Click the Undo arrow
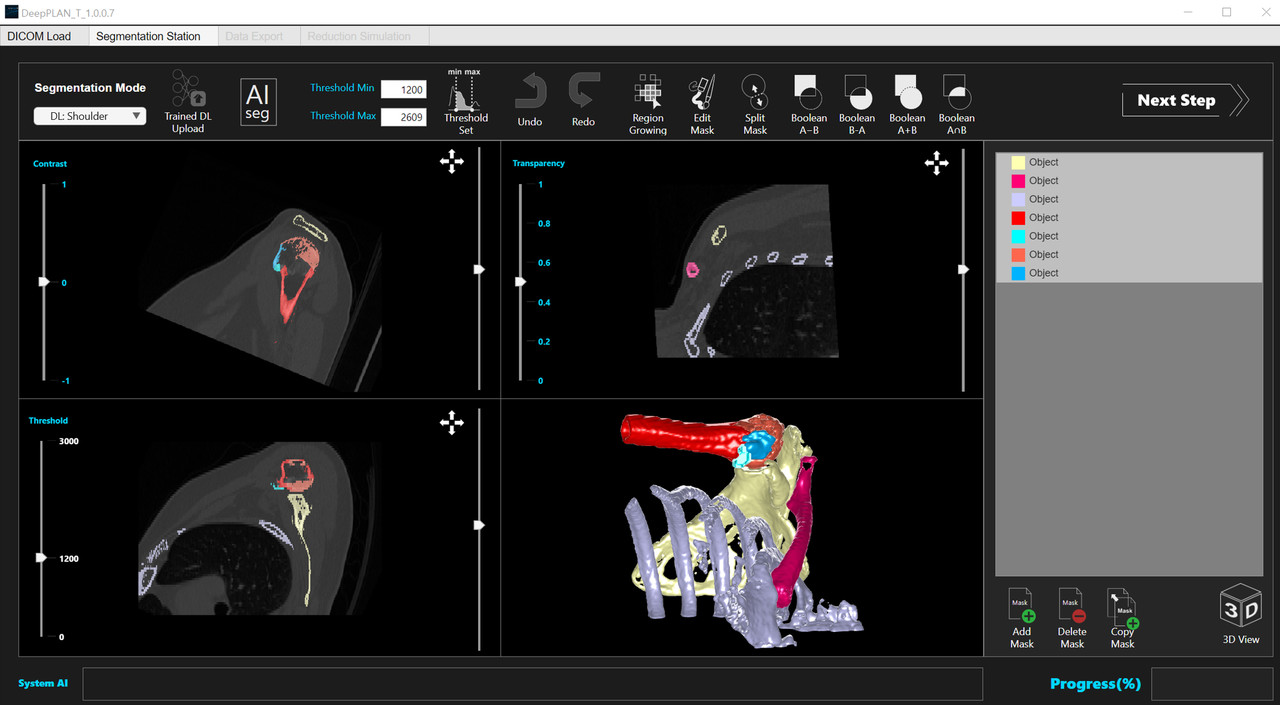 [530, 101]
